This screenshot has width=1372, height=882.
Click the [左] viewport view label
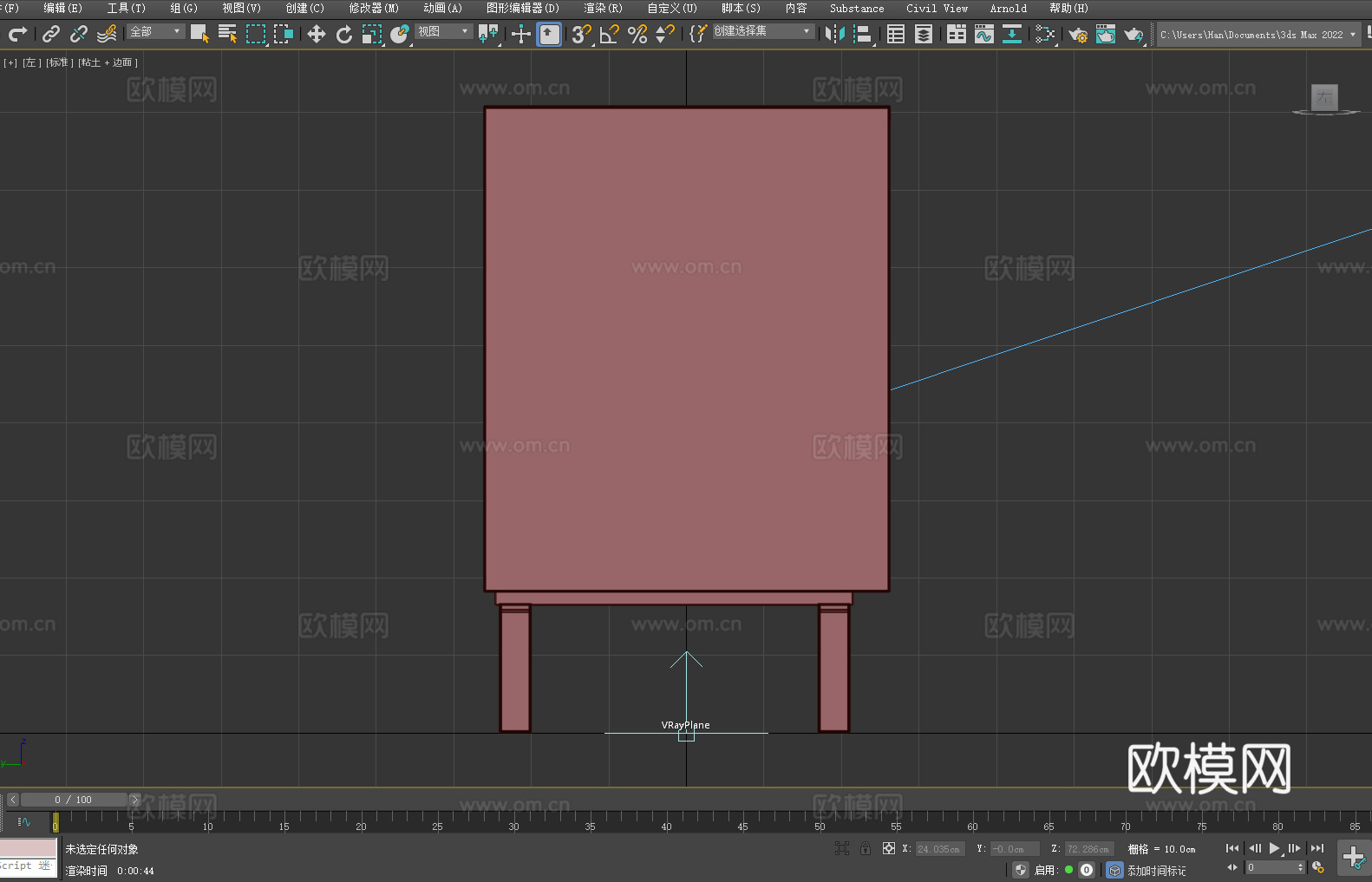click(32, 62)
